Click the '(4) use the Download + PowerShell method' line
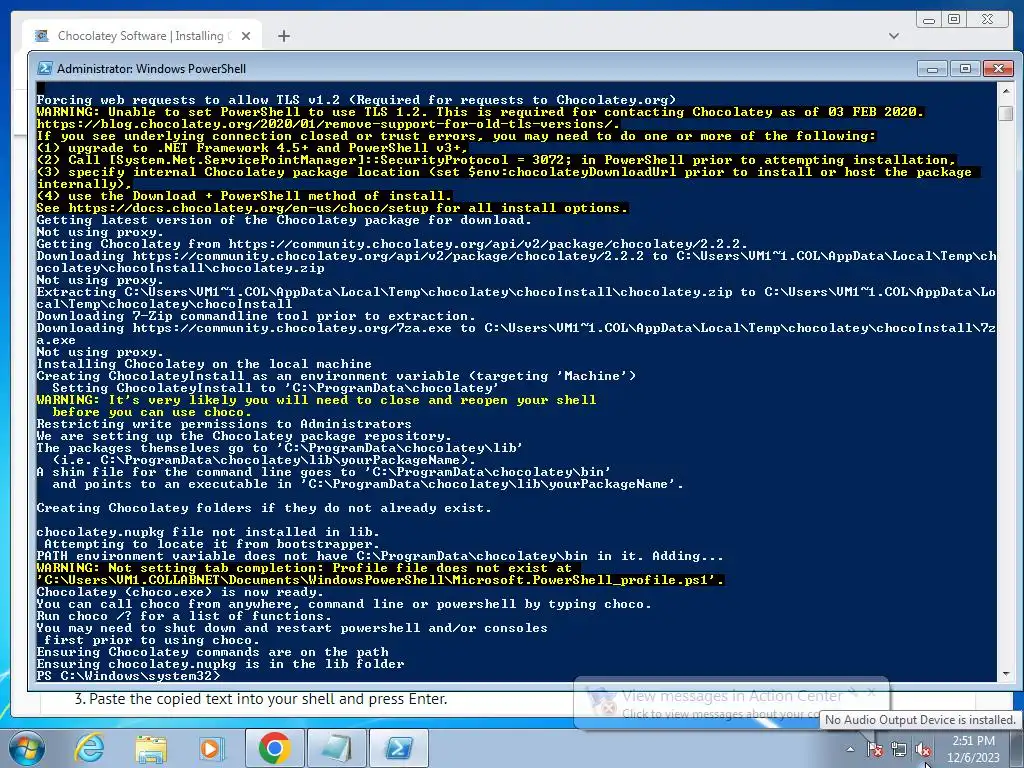This screenshot has height=768, width=1024. [244, 196]
